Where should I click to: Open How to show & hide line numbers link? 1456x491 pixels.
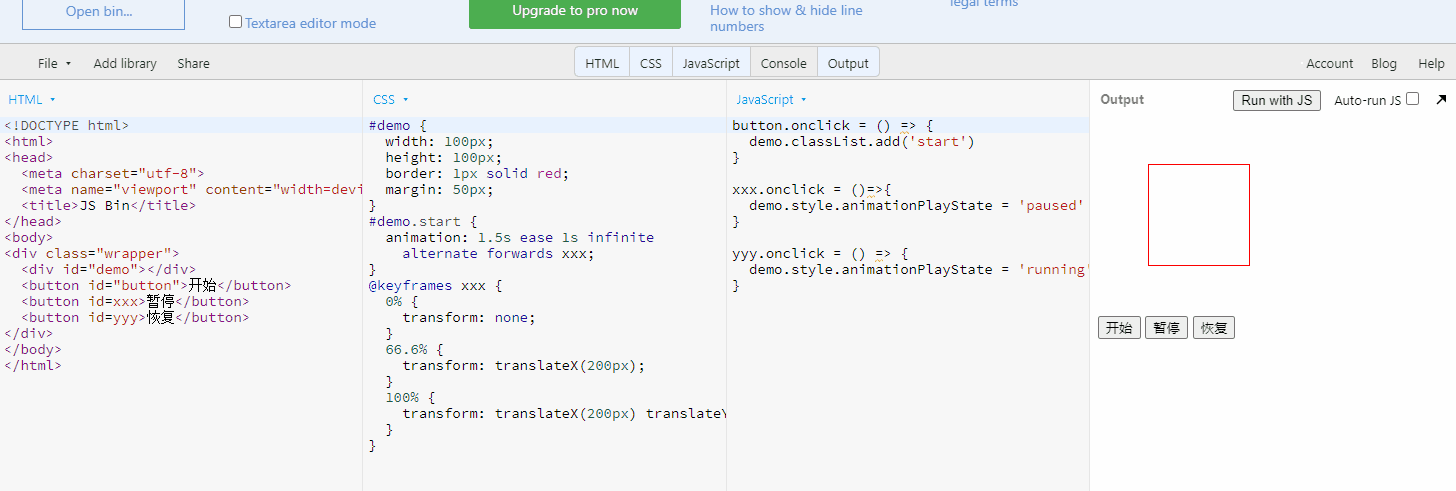pos(786,18)
